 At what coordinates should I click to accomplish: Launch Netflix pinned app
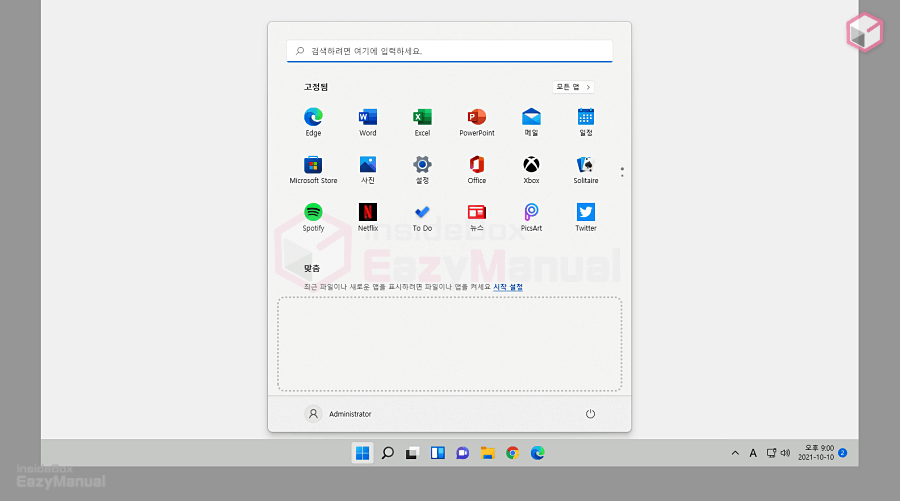tap(367, 217)
